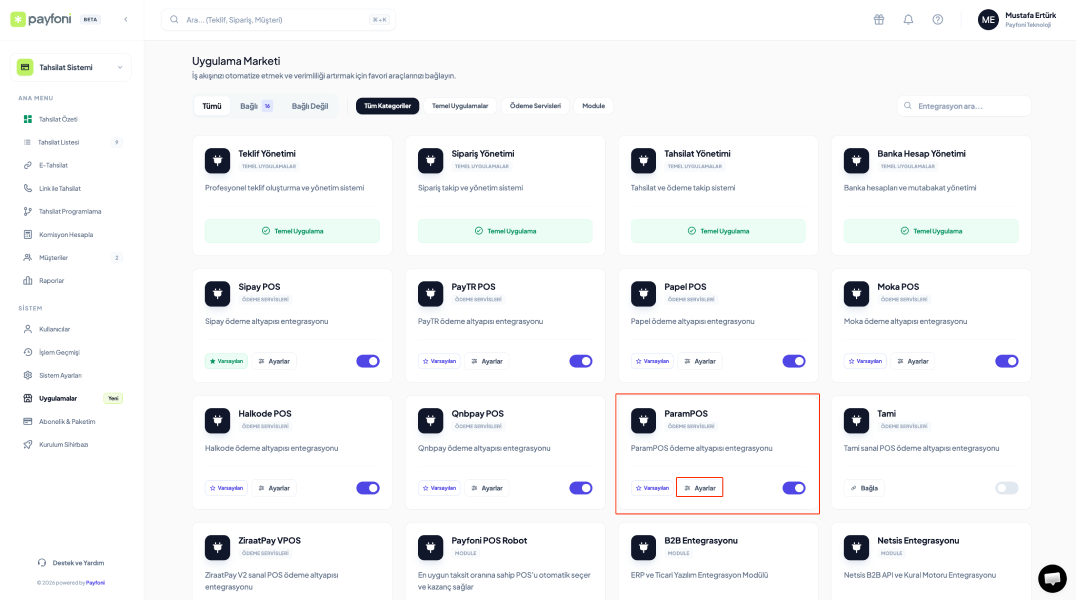1076x600 pixels.
Task: Collapse sidebar using the chevron icon
Action: coord(125,19)
